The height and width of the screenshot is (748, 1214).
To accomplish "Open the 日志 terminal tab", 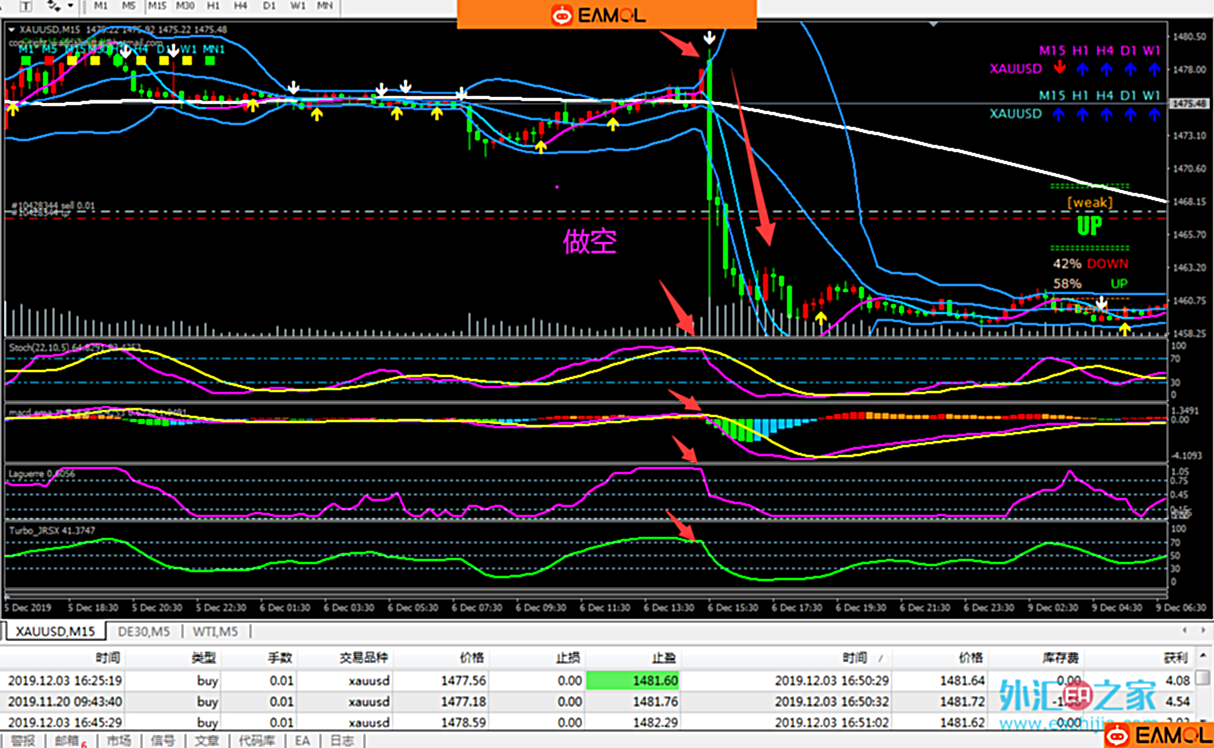I will [x=341, y=741].
